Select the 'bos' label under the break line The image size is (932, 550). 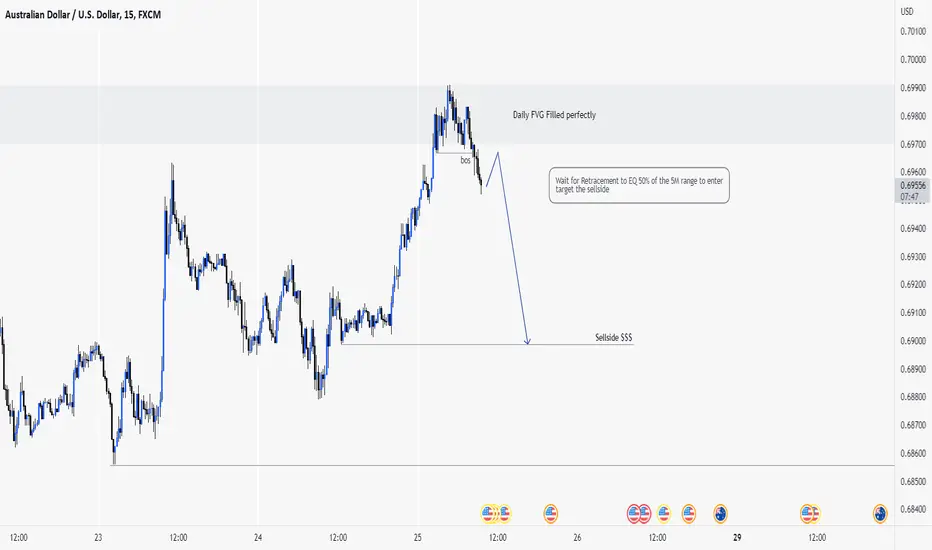(x=465, y=160)
